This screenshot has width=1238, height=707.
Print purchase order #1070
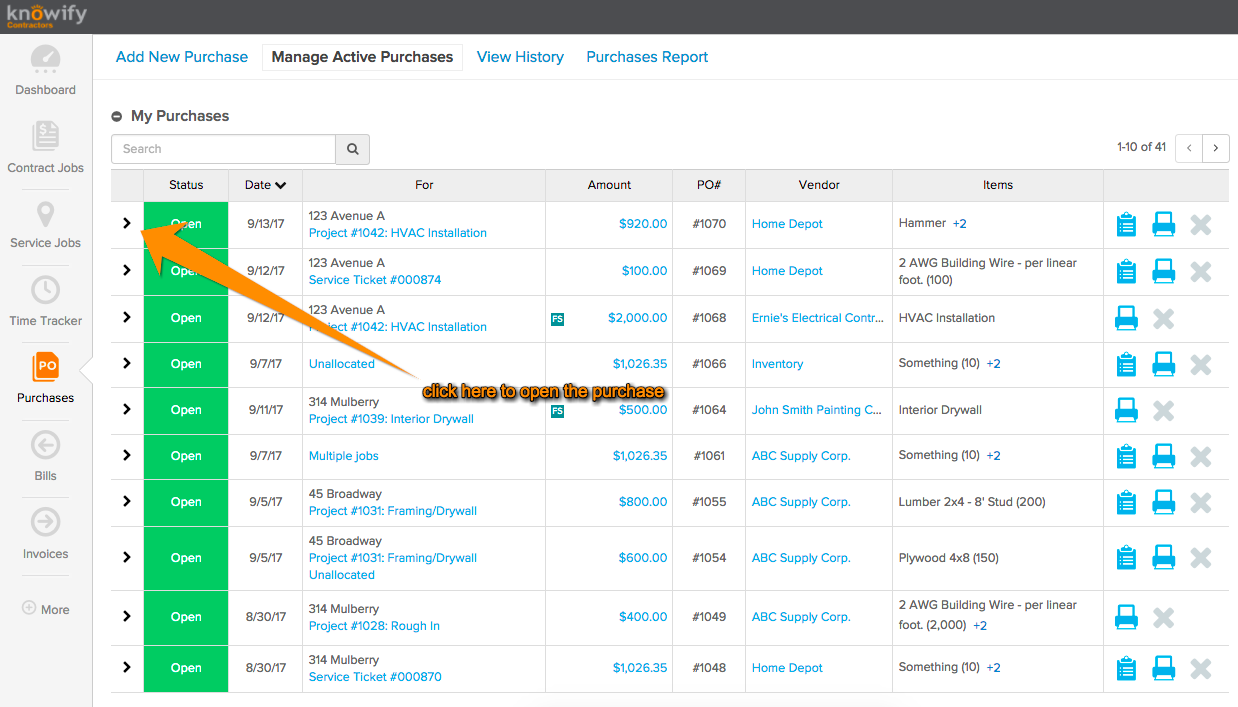coord(1163,224)
